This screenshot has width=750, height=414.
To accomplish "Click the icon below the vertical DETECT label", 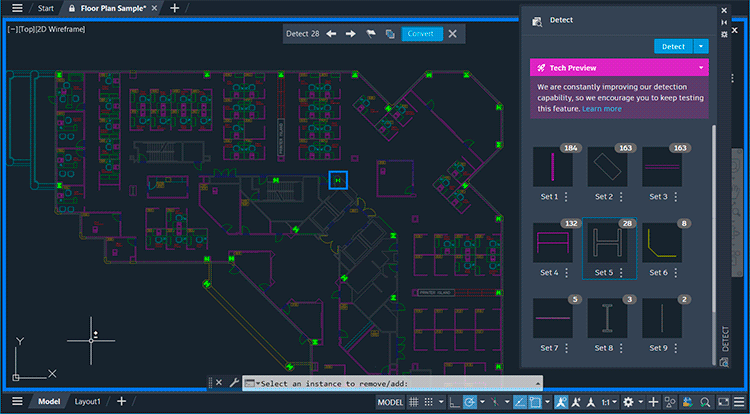I will click(x=725, y=362).
